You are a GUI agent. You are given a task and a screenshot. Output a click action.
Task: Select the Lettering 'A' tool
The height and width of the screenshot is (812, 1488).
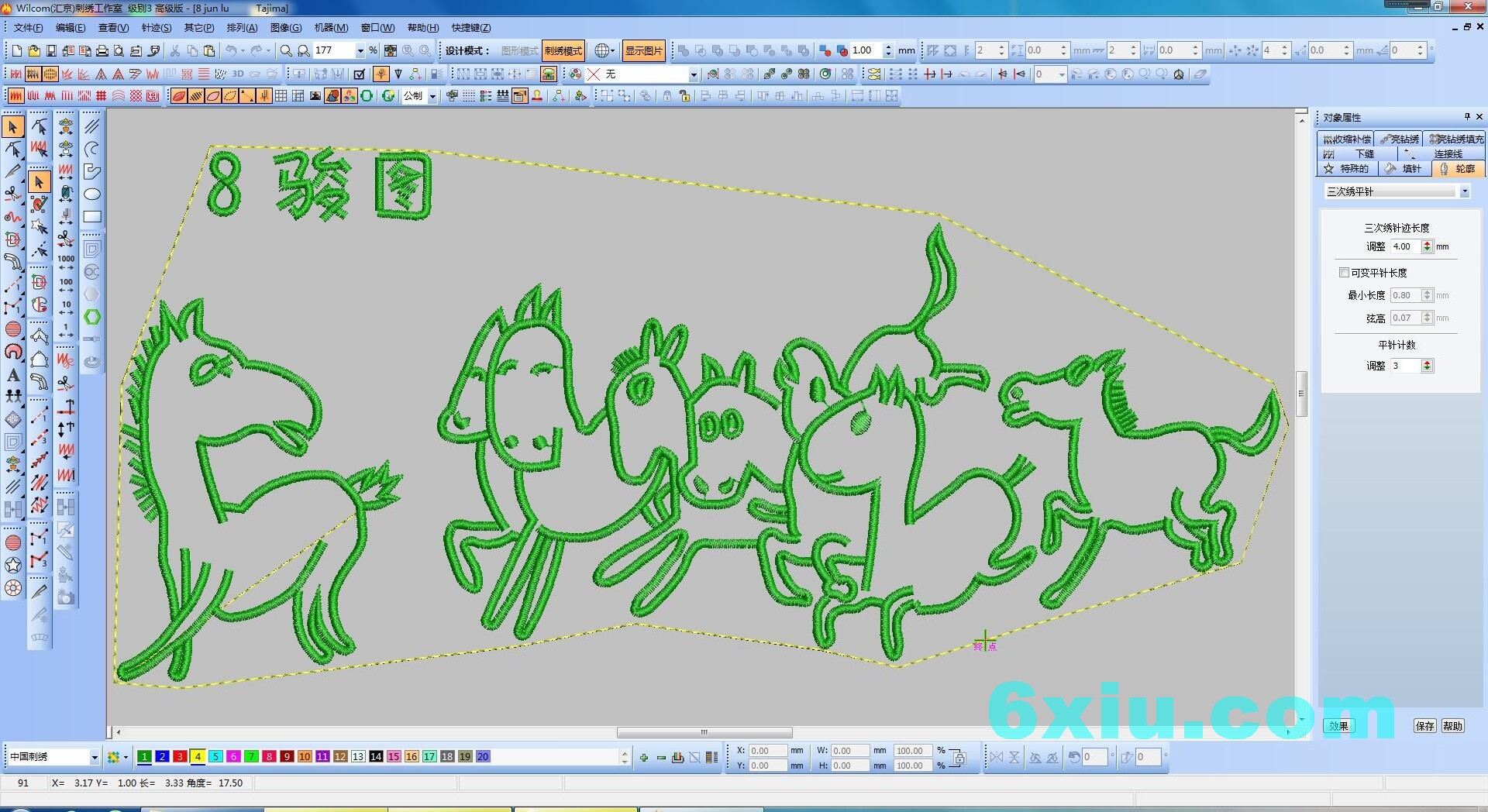click(13, 375)
